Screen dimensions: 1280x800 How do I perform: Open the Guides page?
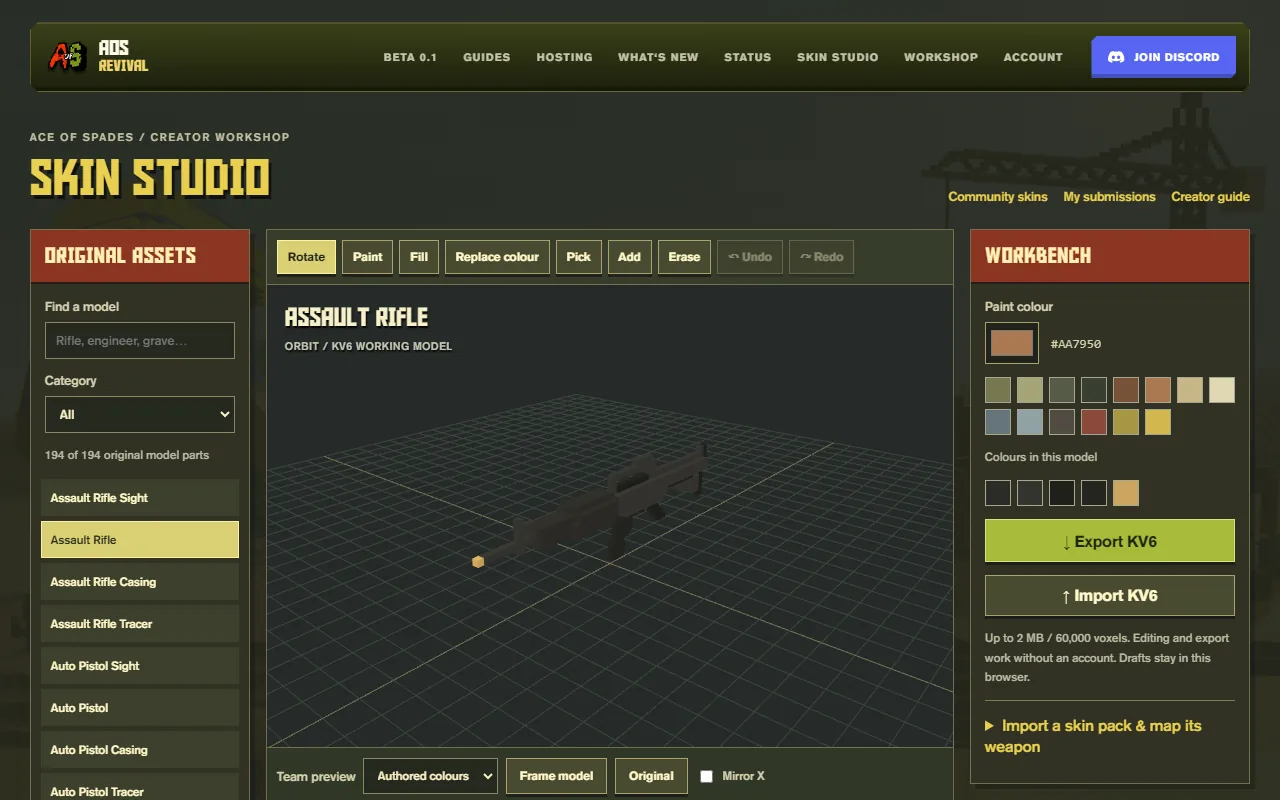click(x=487, y=57)
